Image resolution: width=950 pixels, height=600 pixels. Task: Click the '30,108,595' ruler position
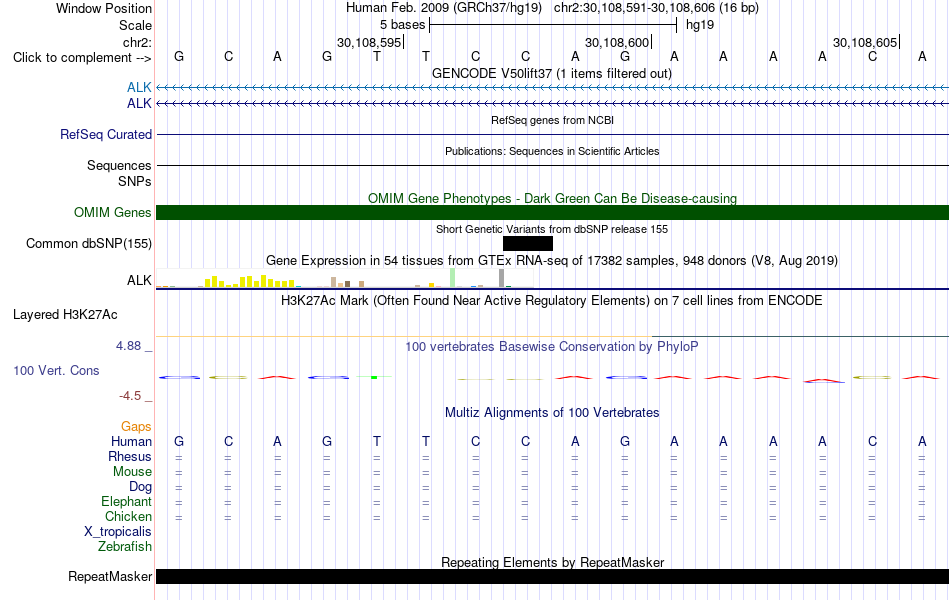coord(370,42)
